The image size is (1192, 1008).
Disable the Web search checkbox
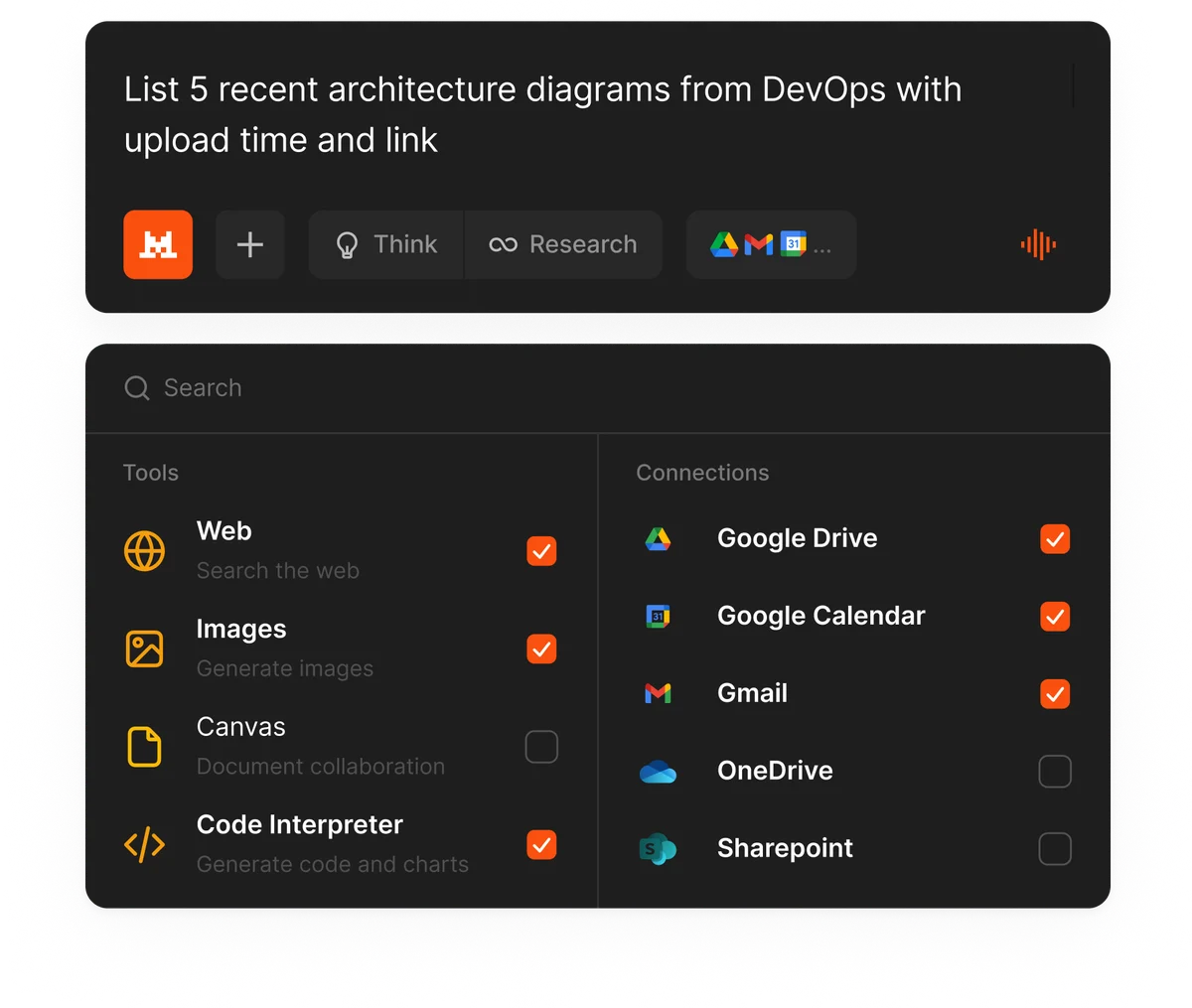pos(541,551)
